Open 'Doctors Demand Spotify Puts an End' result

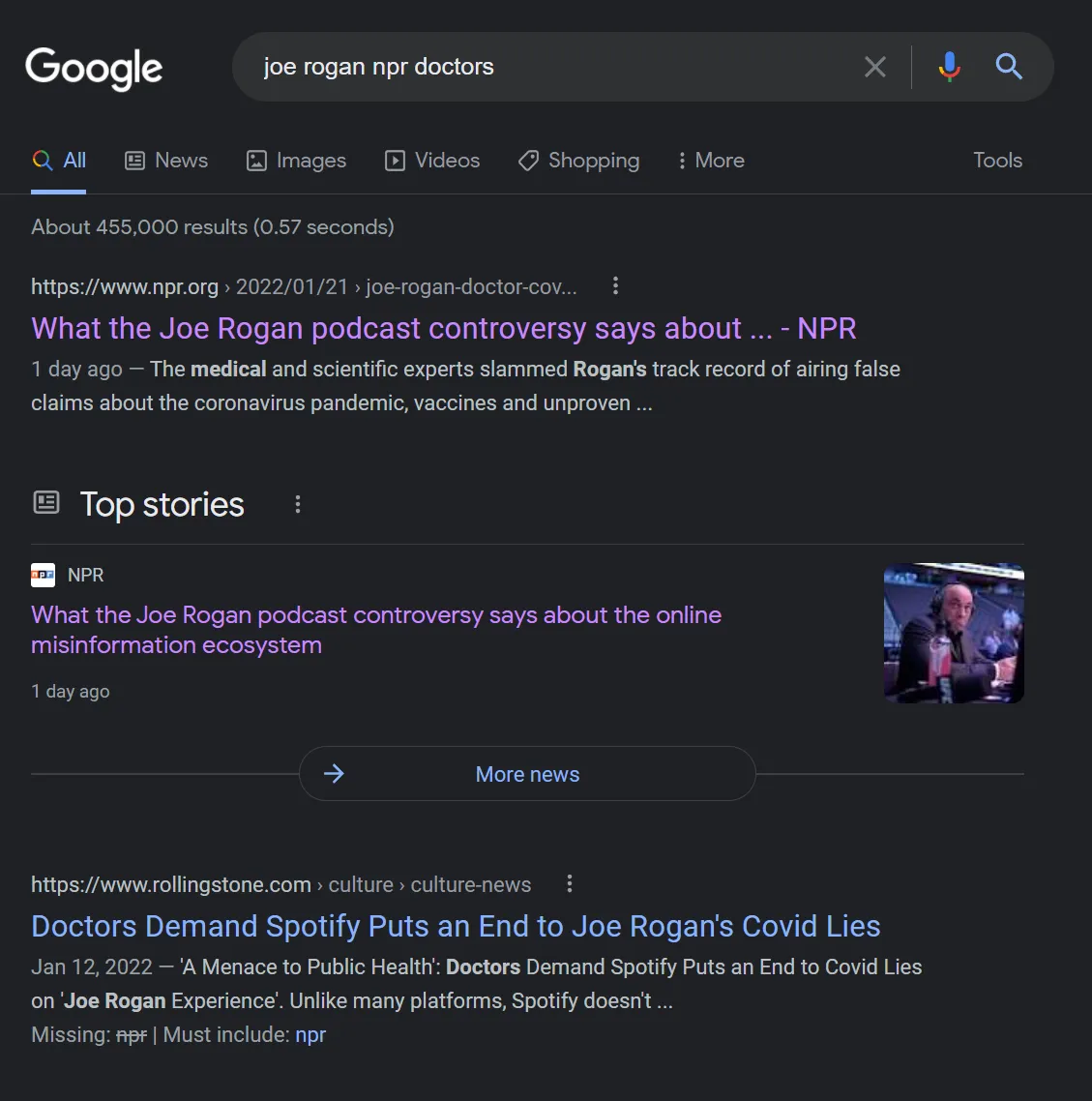[x=456, y=926]
